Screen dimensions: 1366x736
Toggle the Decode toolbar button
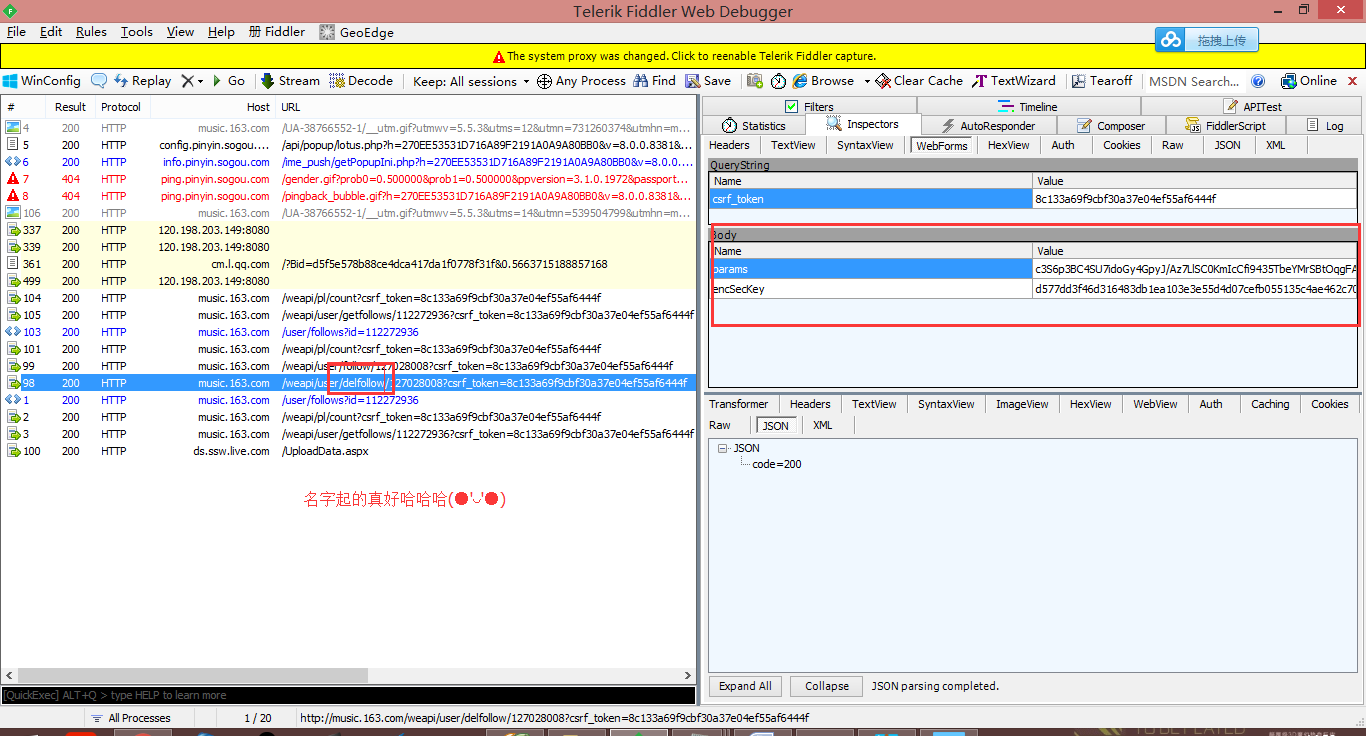coord(361,81)
